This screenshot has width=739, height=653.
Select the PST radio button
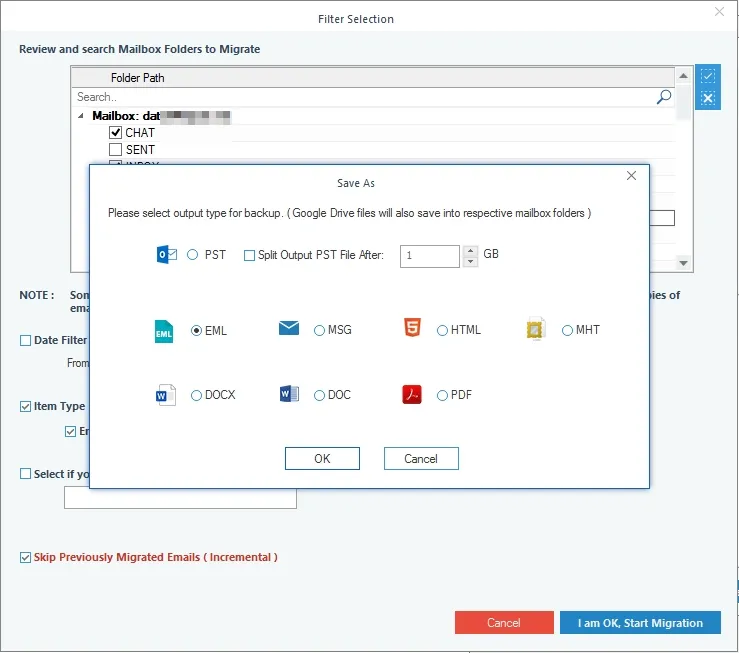coord(192,255)
